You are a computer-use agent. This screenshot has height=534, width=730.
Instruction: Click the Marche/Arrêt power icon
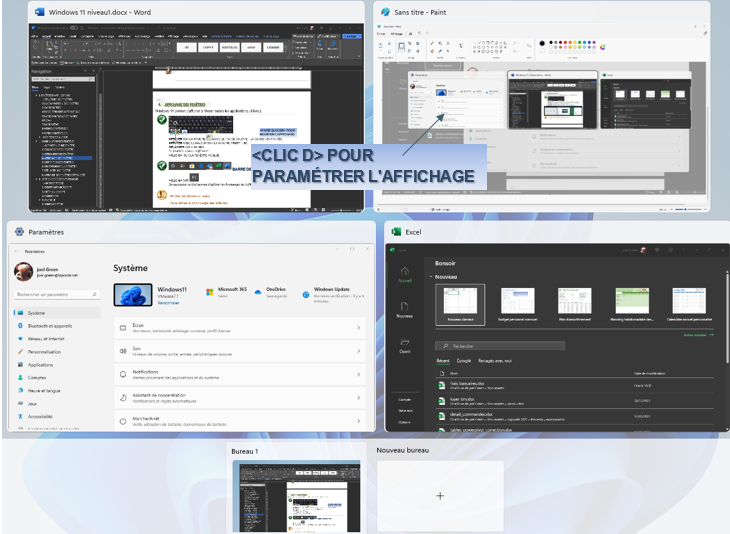click(x=123, y=421)
